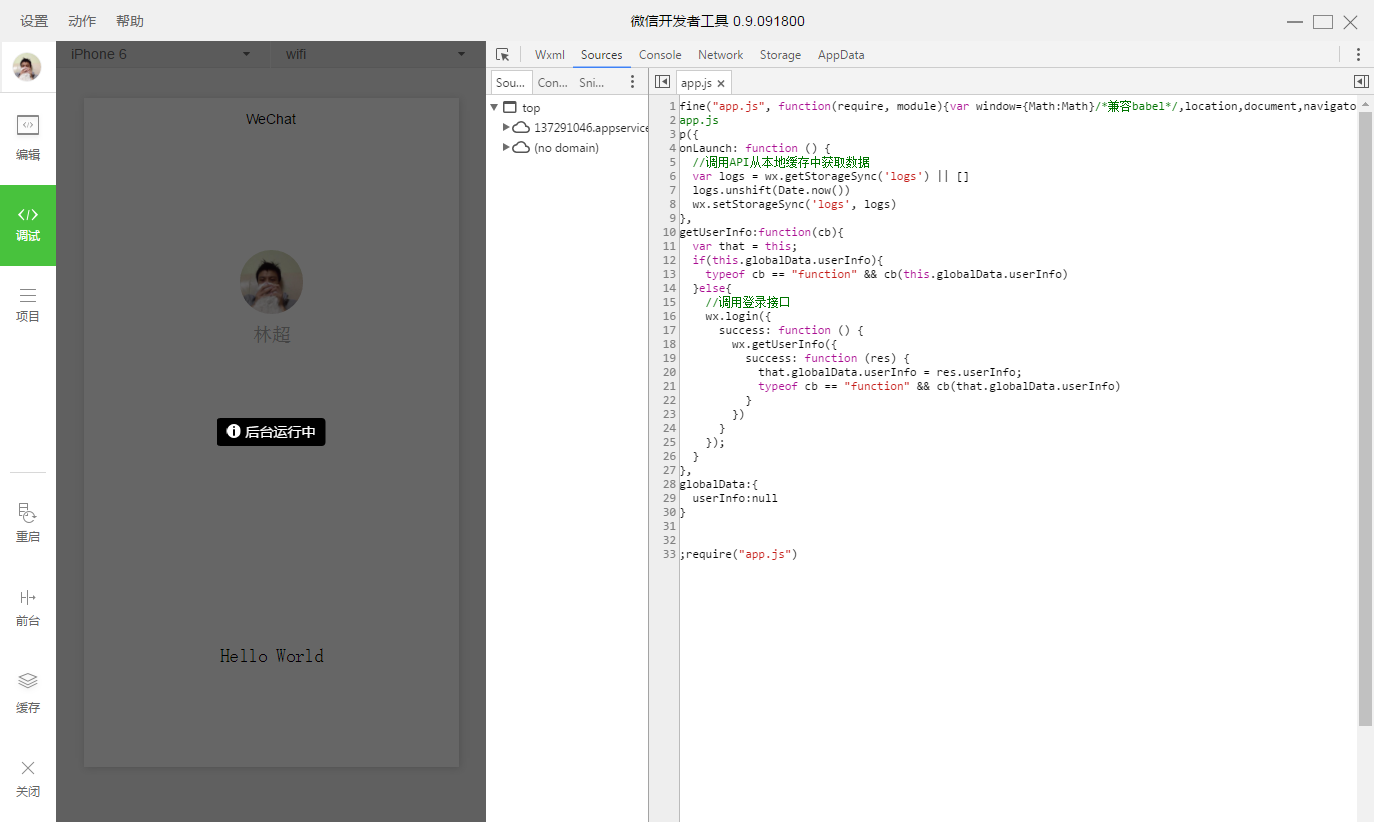Screen dimensions: 1374x822
Task: Click the Hello World text in simulator
Action: (x=272, y=656)
